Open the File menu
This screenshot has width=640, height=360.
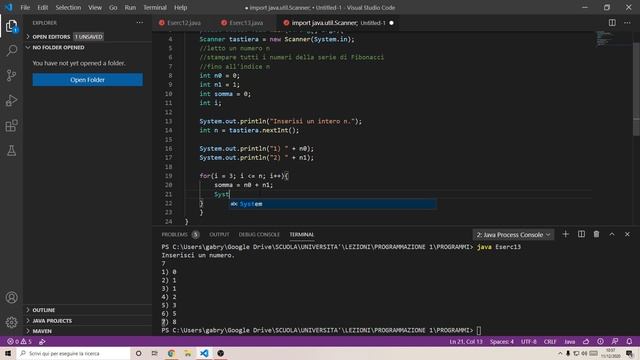point(25,7)
